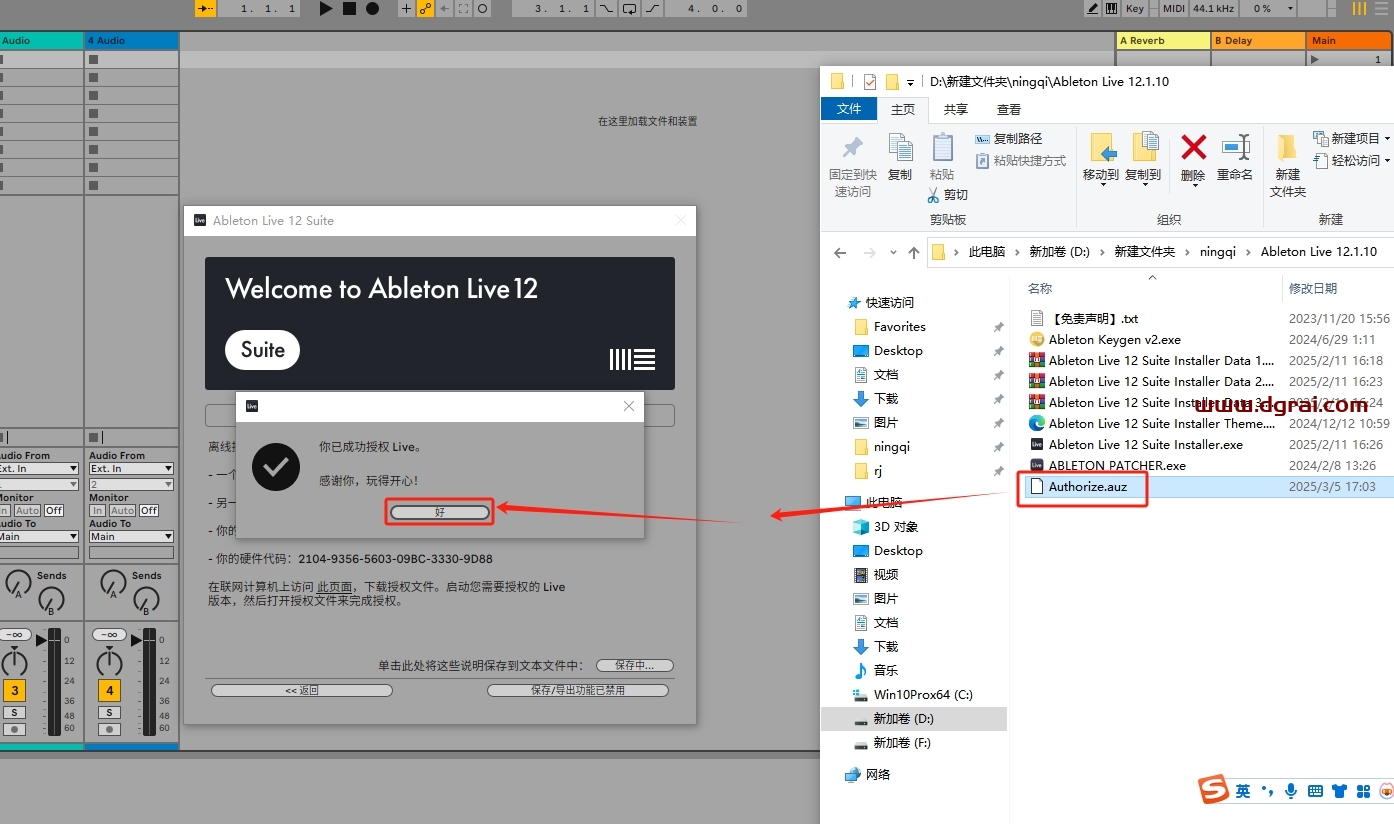Toggle Computer MIDI Keyboard icon
The height and width of the screenshot is (824, 1394).
1112,8
